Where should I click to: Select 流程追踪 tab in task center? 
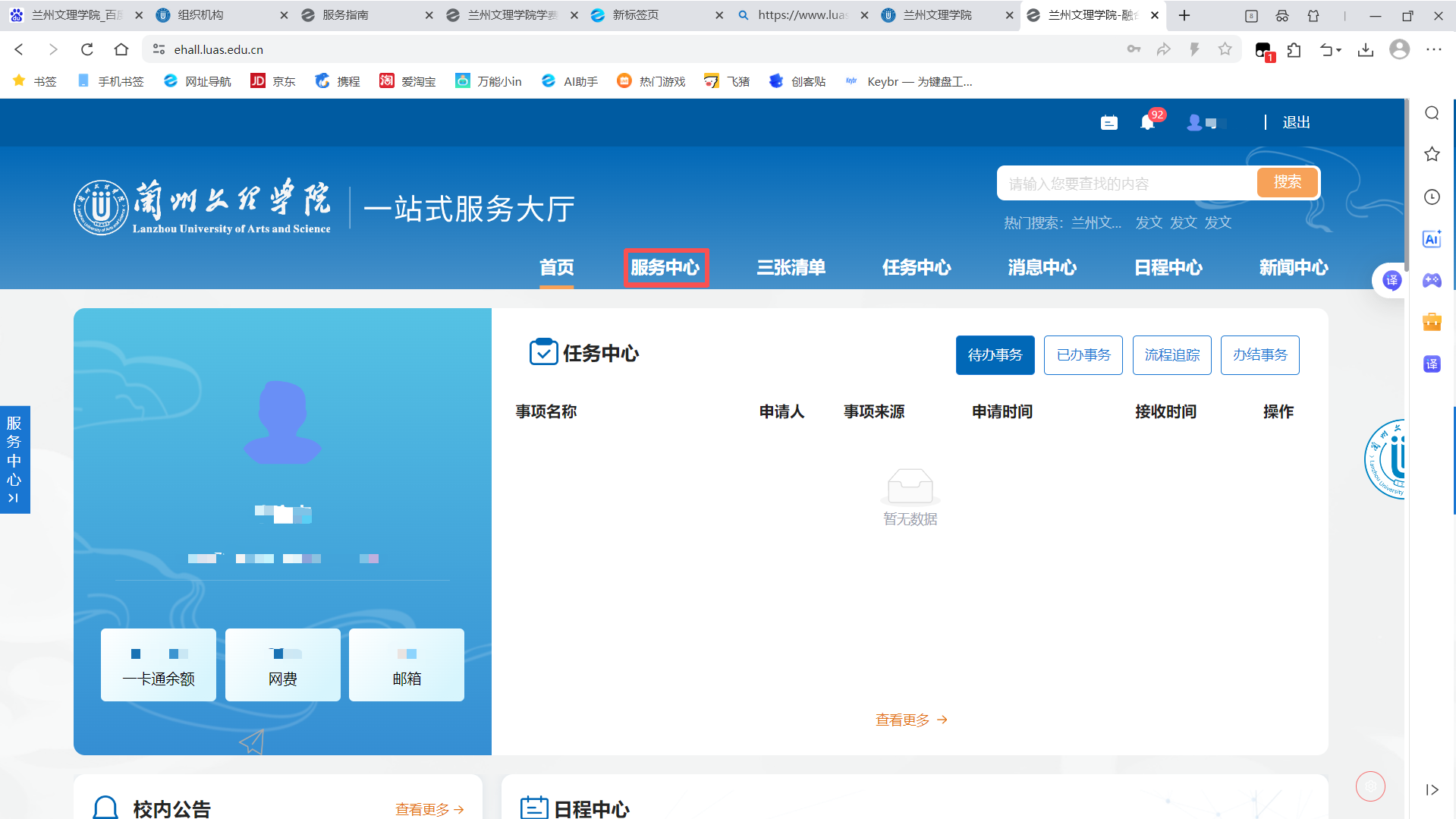tap(1171, 355)
